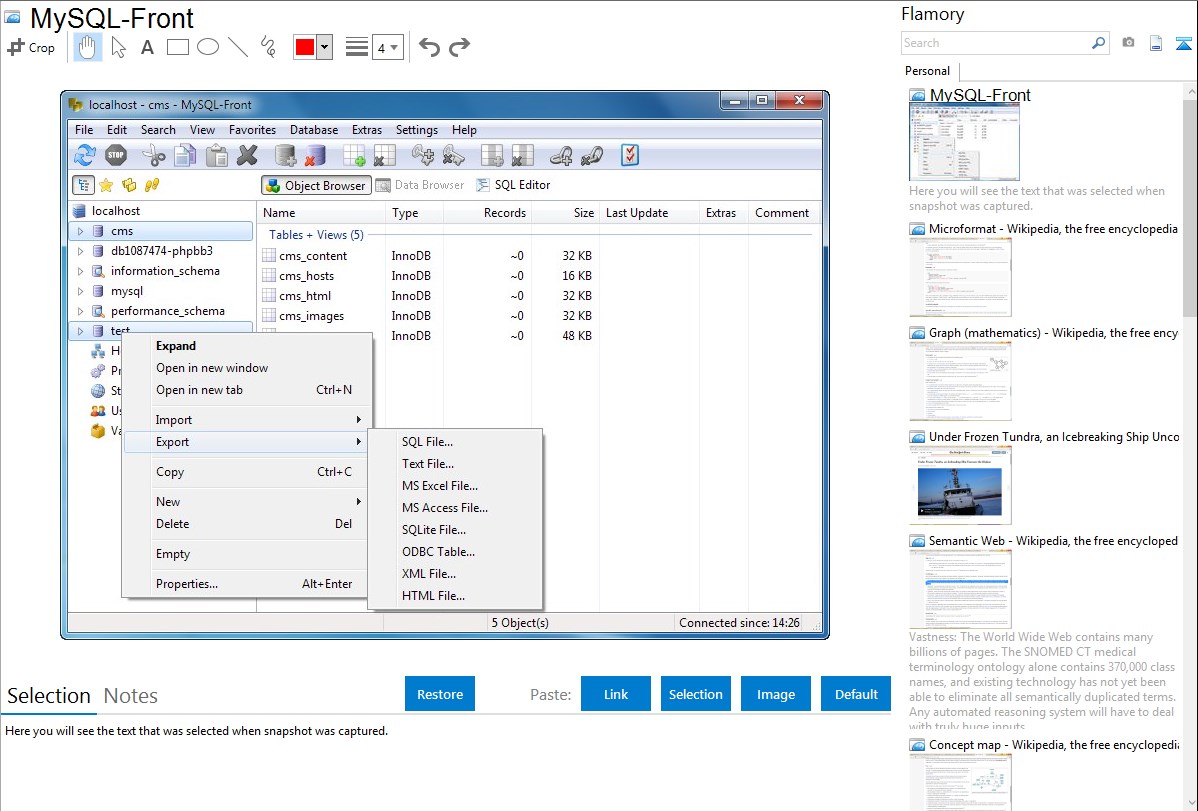The height and width of the screenshot is (811, 1198).
Task: Click the Refresh icon in MySQL-Front toolbar
Action: (x=85, y=156)
